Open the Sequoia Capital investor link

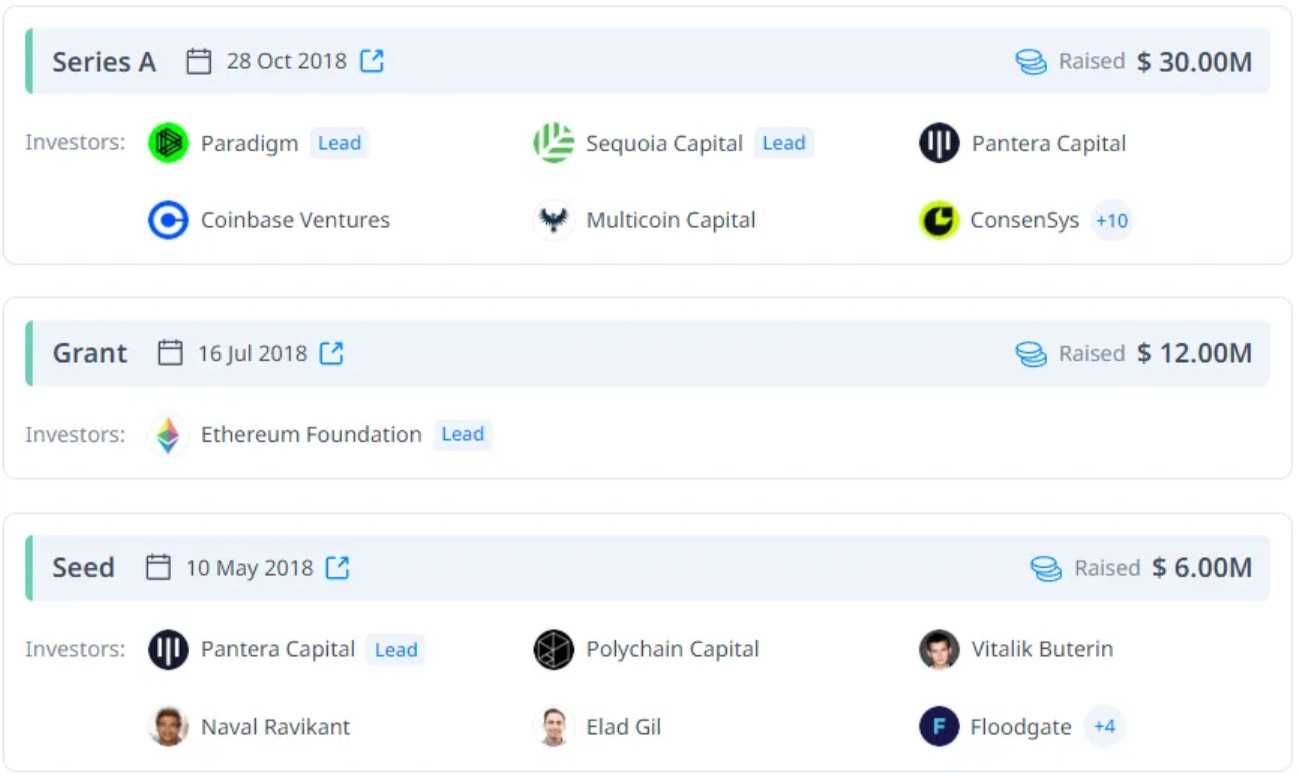coord(664,143)
